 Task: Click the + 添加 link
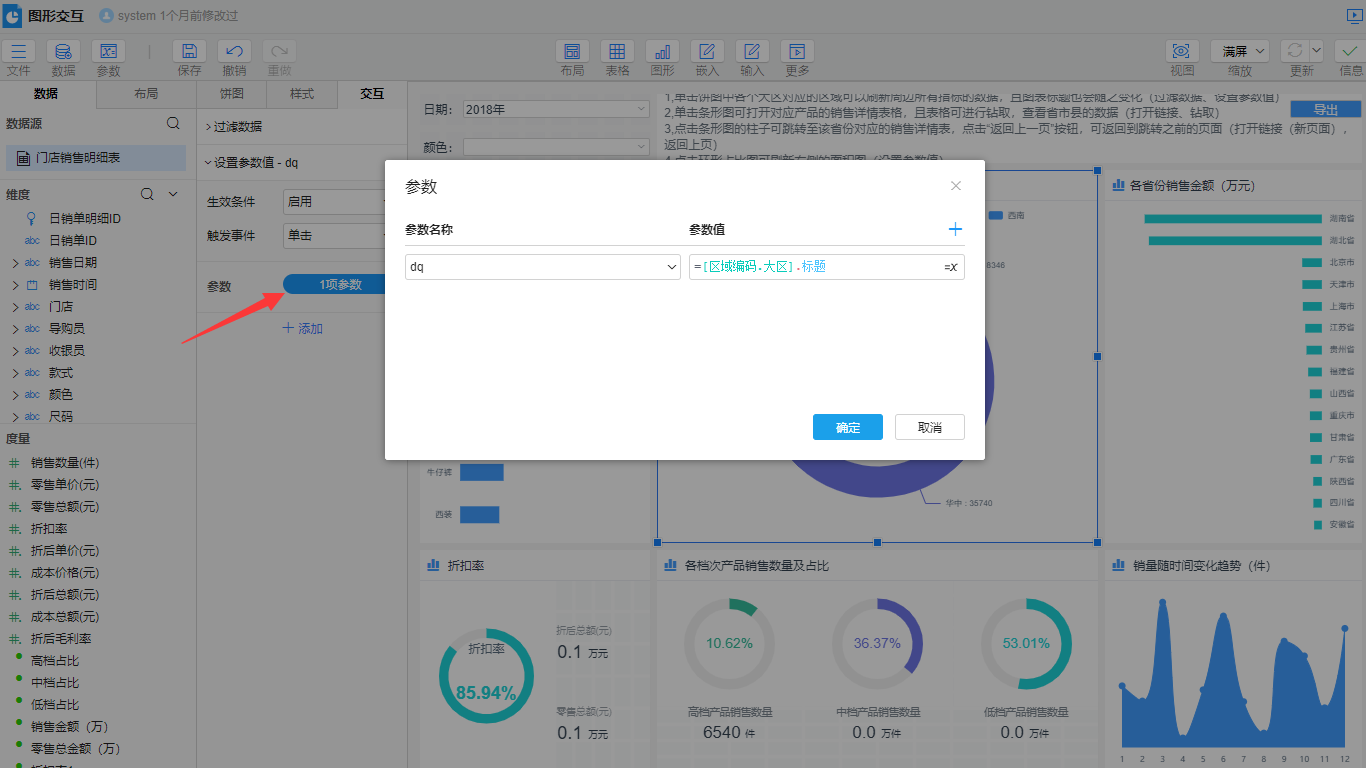pyautogui.click(x=302, y=328)
